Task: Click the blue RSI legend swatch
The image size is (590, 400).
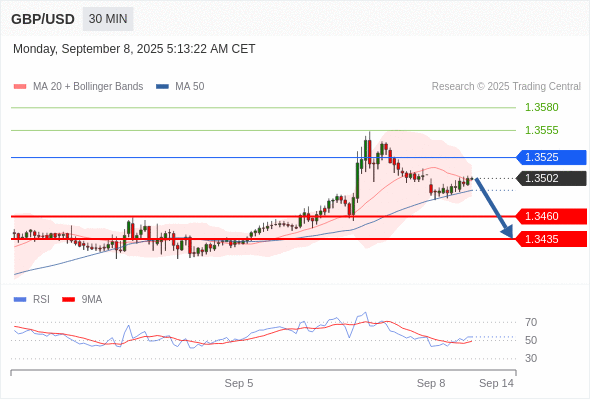Action: (20, 300)
